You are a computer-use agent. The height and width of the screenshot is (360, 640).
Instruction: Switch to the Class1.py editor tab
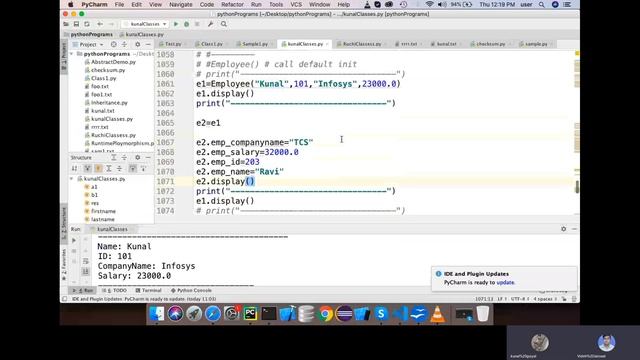(211, 44)
